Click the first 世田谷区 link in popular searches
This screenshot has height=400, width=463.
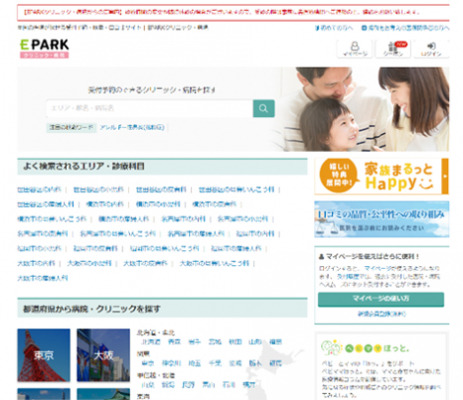click(39, 190)
